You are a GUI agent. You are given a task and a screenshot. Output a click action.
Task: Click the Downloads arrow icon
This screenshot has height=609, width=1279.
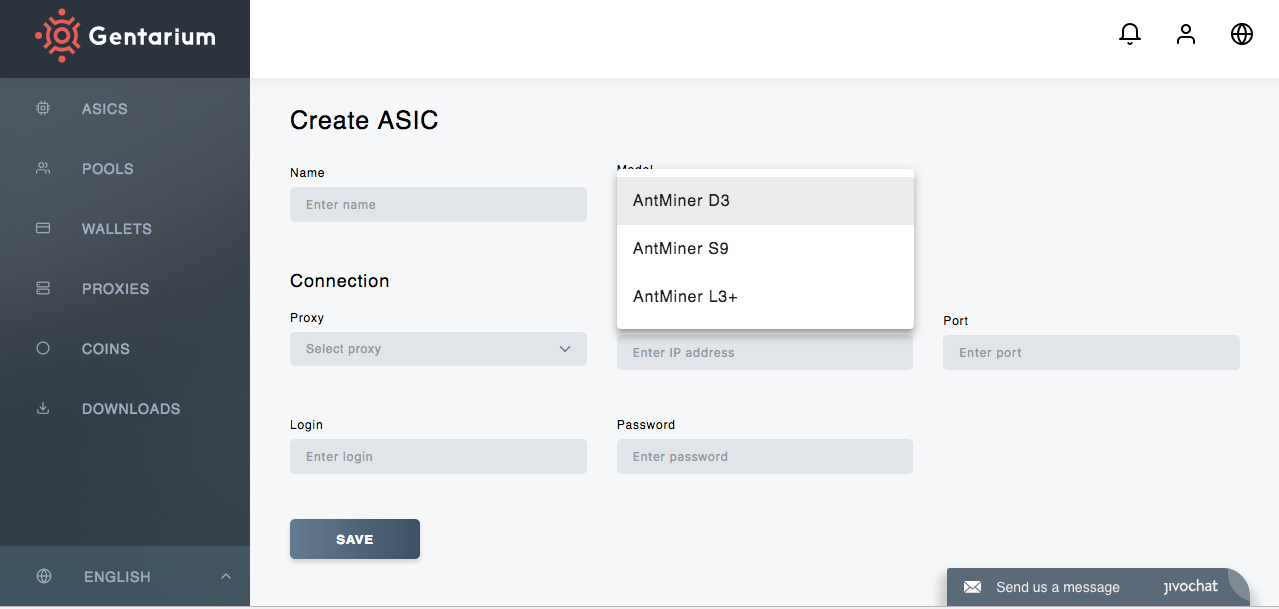(x=43, y=408)
